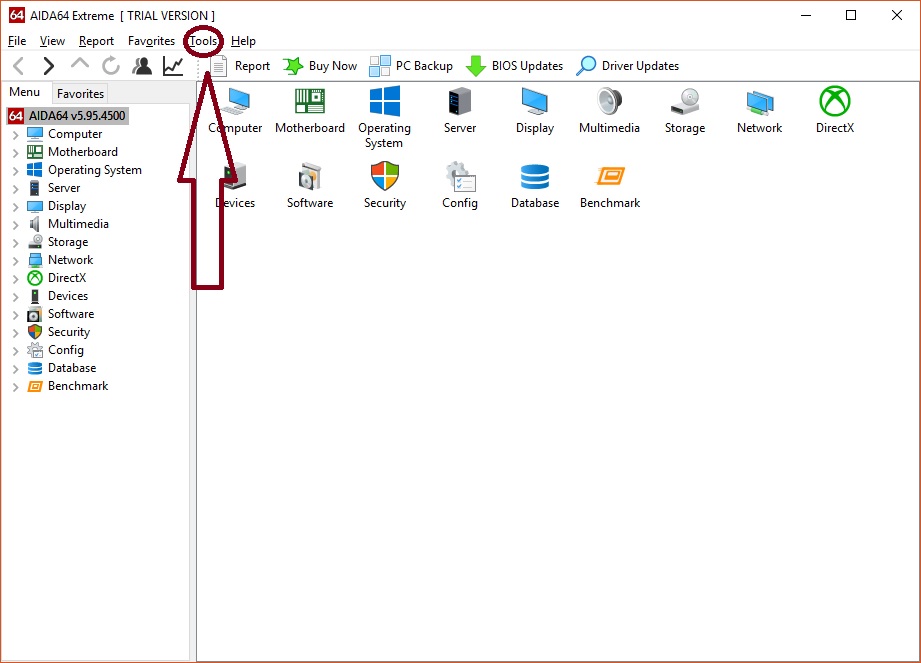Open the Network icon in main pane
The height and width of the screenshot is (663, 921).
(x=759, y=102)
